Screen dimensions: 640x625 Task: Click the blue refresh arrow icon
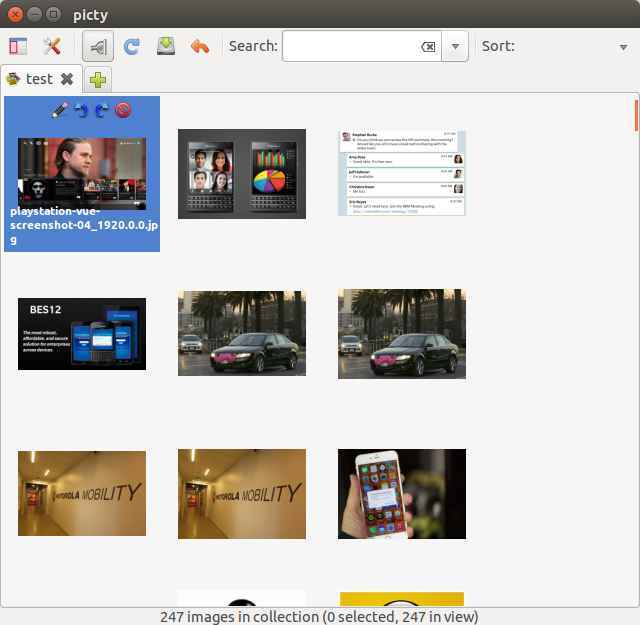(x=131, y=47)
